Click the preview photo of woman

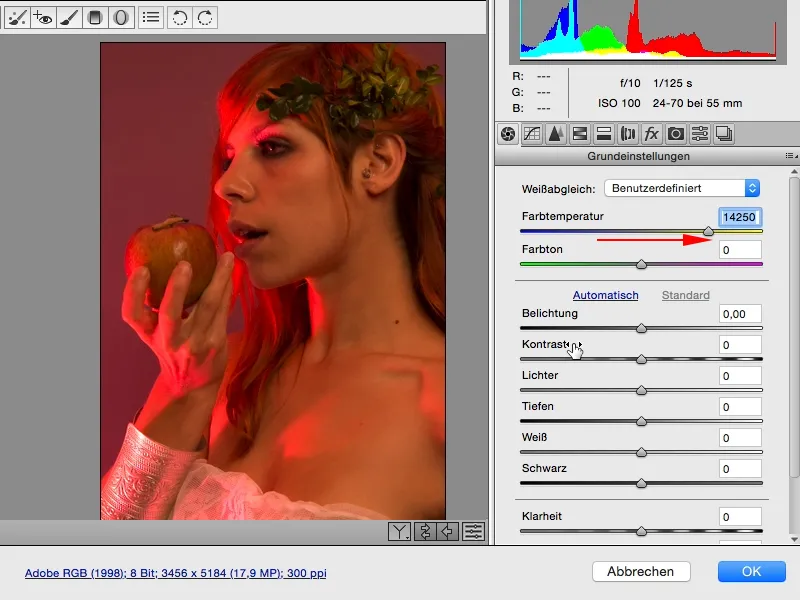pos(273,281)
